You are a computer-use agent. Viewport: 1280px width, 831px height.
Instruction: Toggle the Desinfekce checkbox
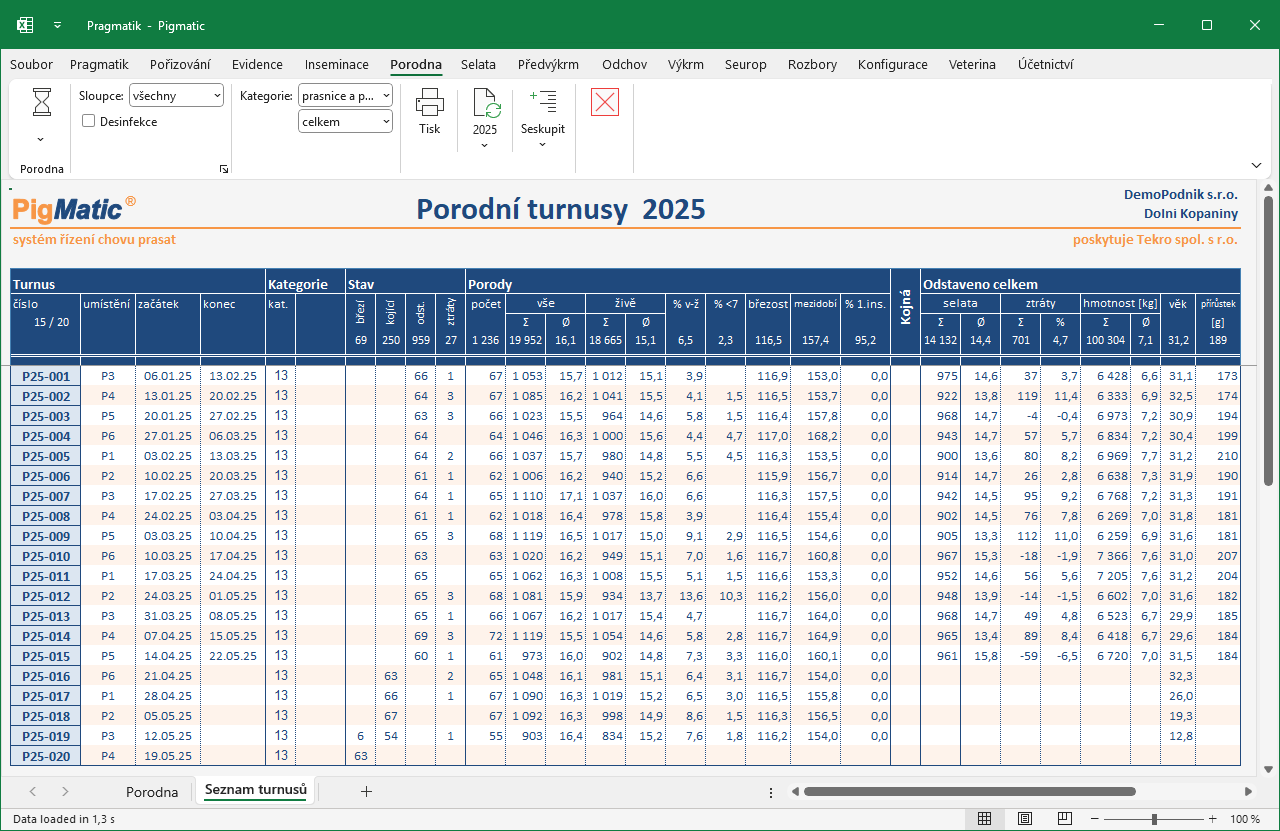point(89,121)
